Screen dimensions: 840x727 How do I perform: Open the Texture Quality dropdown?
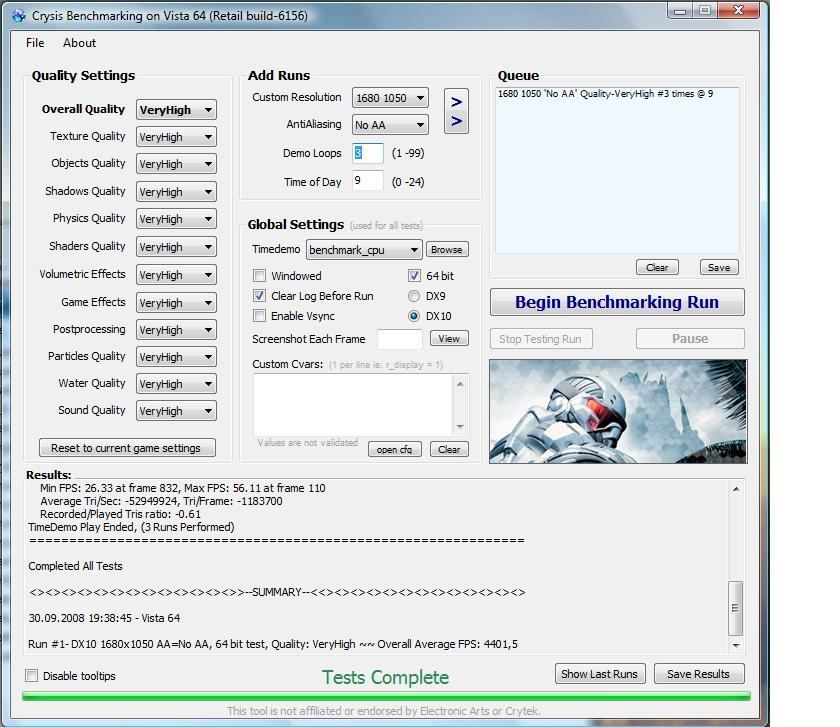coord(176,137)
